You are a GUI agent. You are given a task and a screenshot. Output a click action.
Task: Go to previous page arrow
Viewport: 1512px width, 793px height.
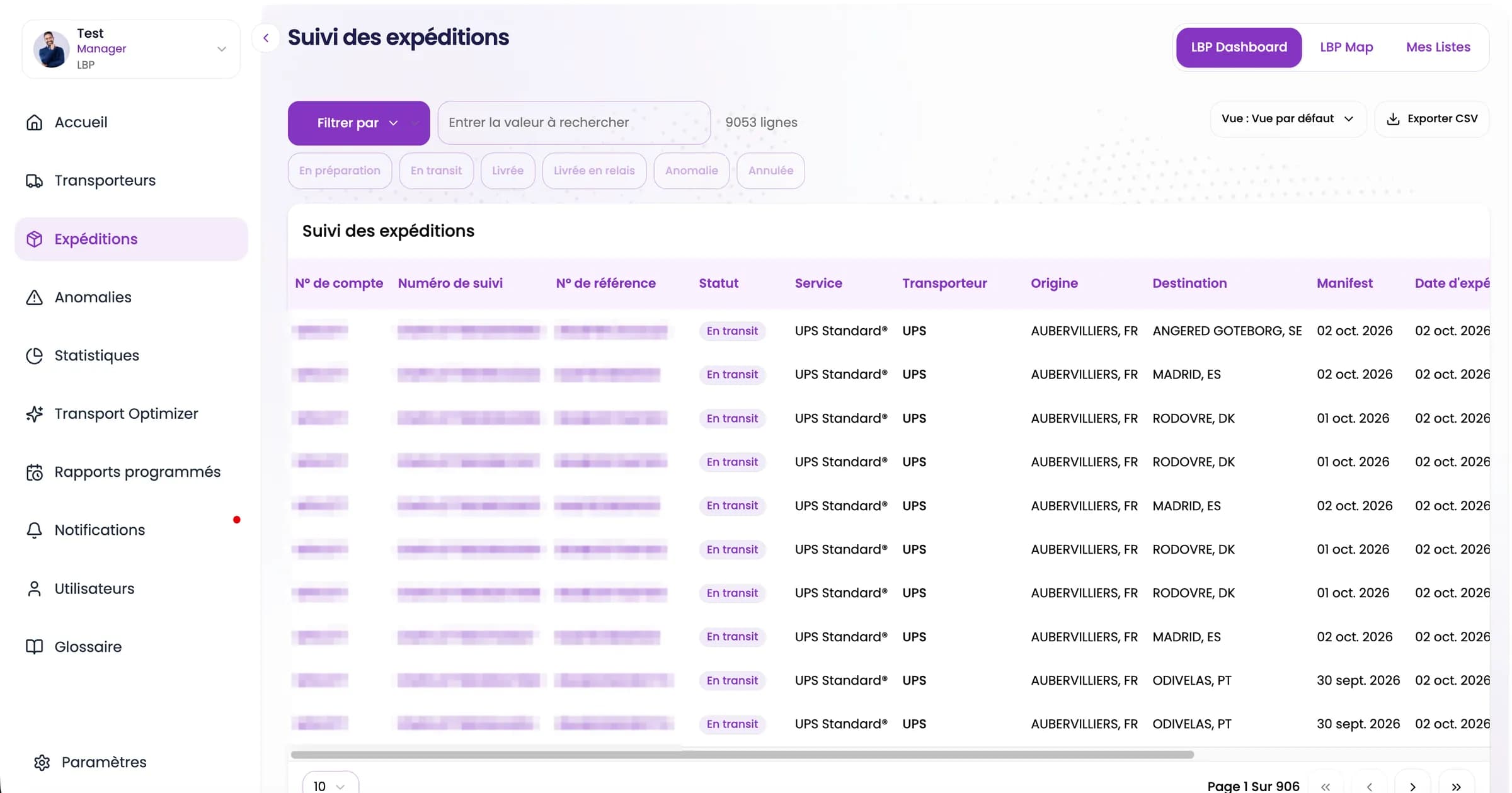point(1369,786)
